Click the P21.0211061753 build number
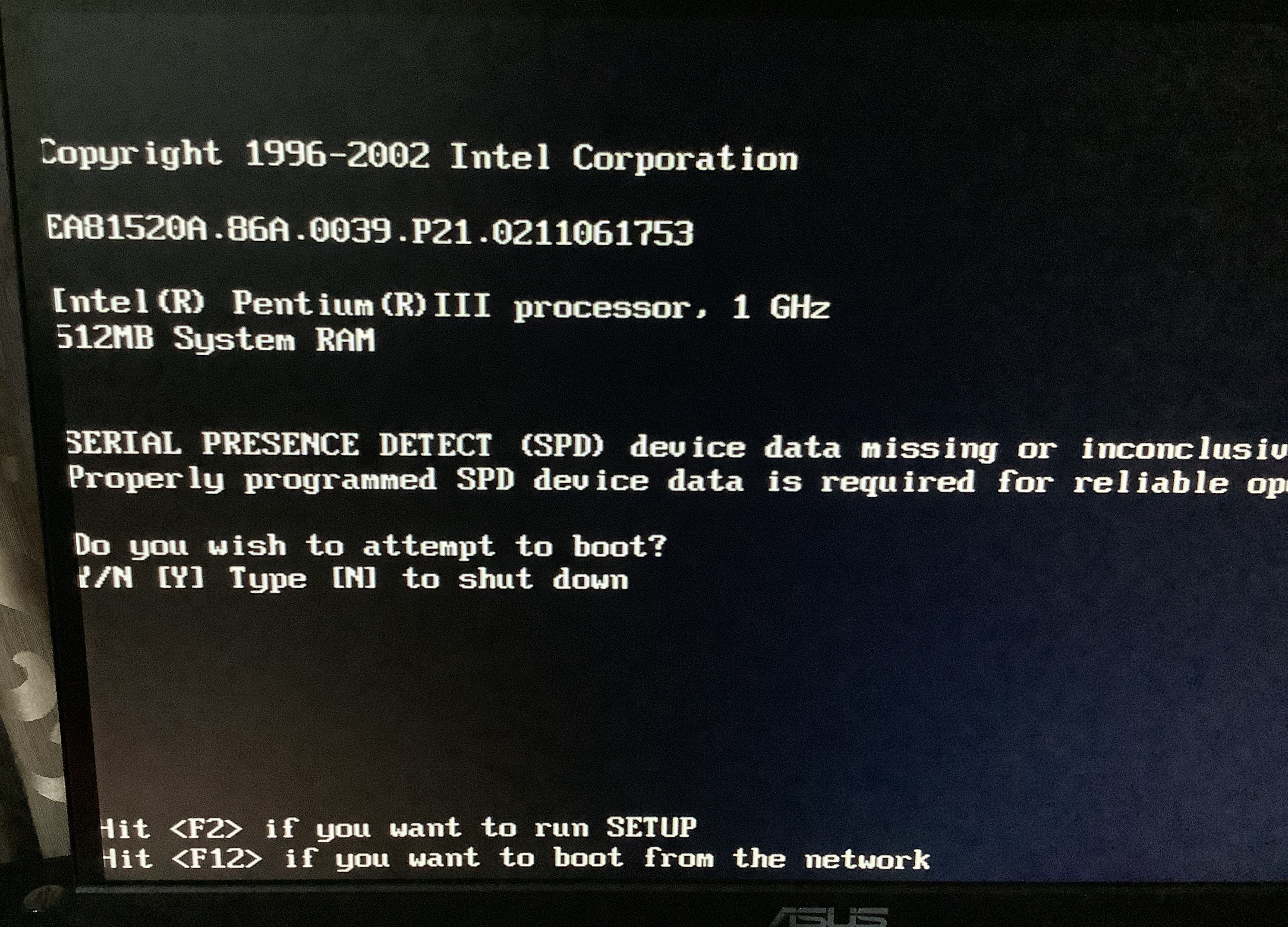The height and width of the screenshot is (927, 1288). [552, 232]
